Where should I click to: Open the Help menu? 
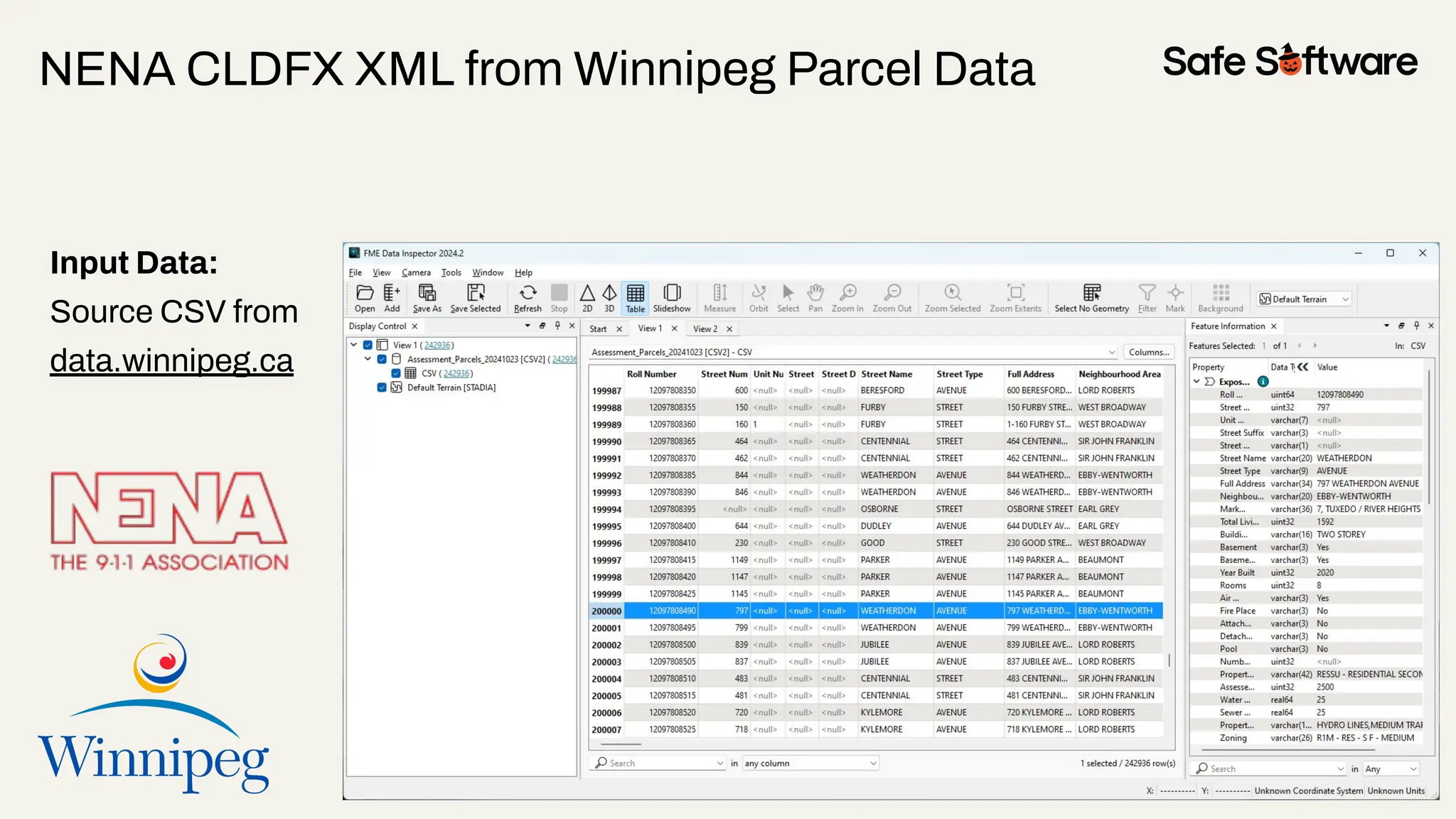[523, 272]
